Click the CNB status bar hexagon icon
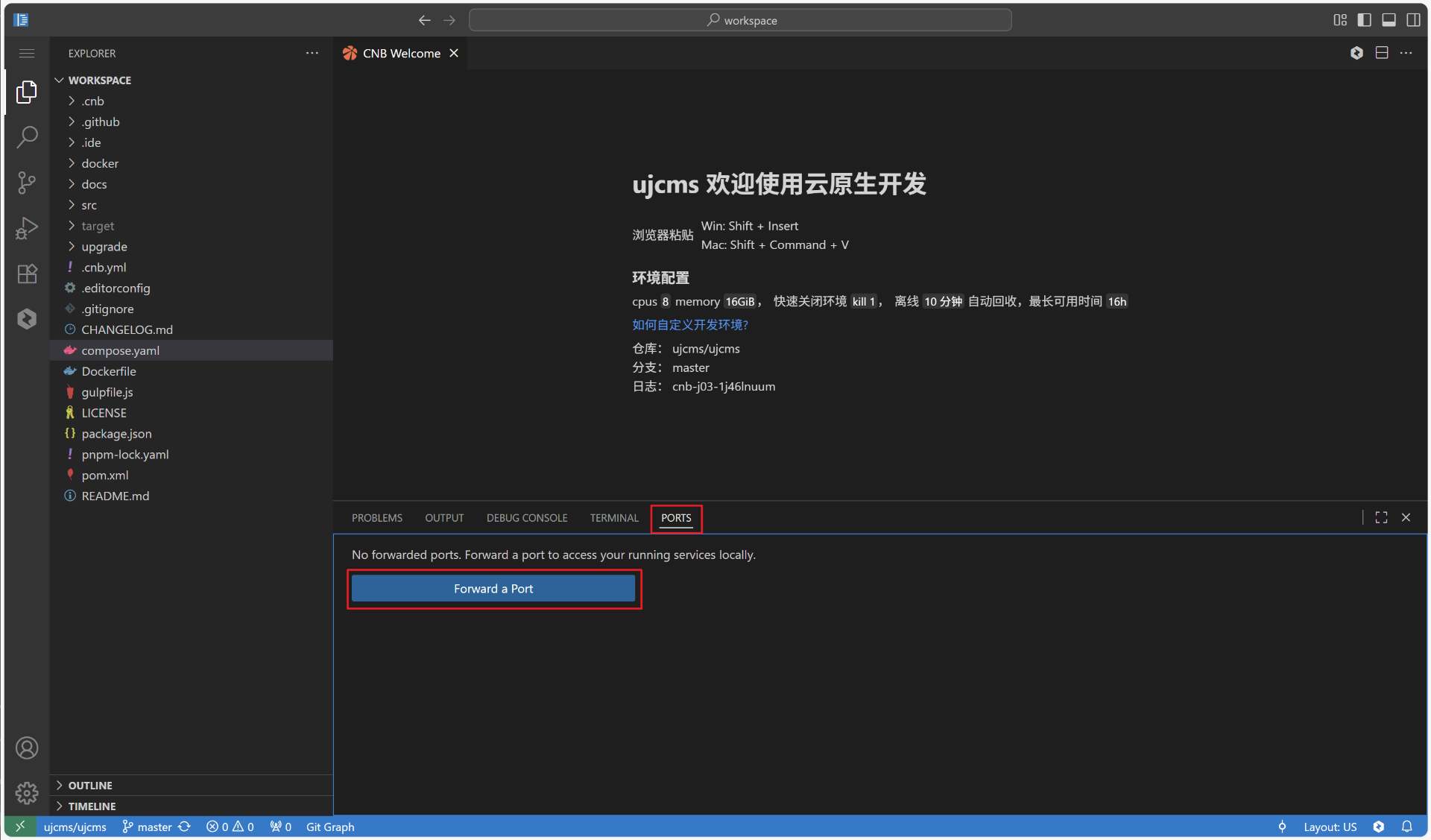Screen dimensions: 1431x840 pyautogui.click(x=1379, y=827)
